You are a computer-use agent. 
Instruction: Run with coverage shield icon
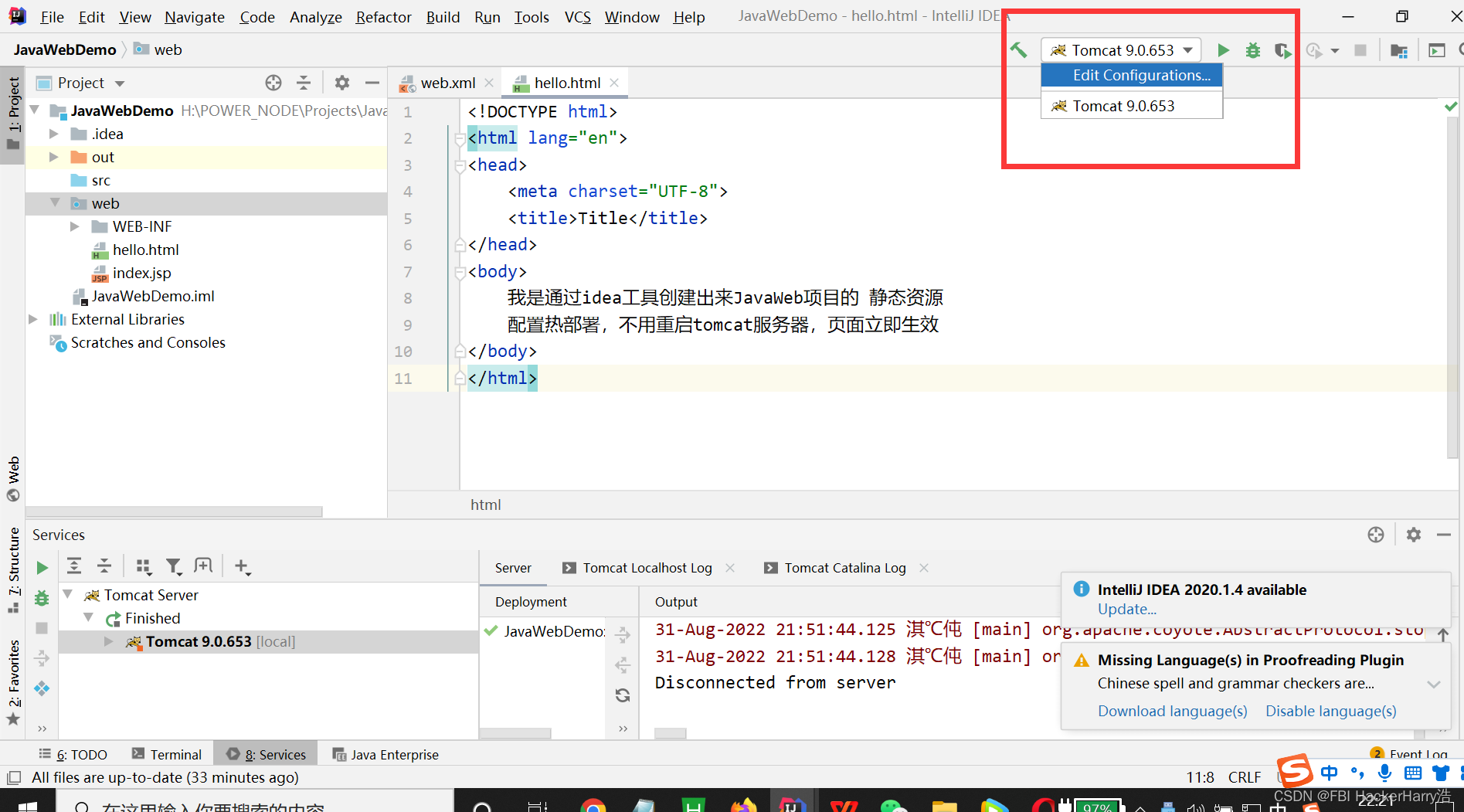[x=1282, y=50]
